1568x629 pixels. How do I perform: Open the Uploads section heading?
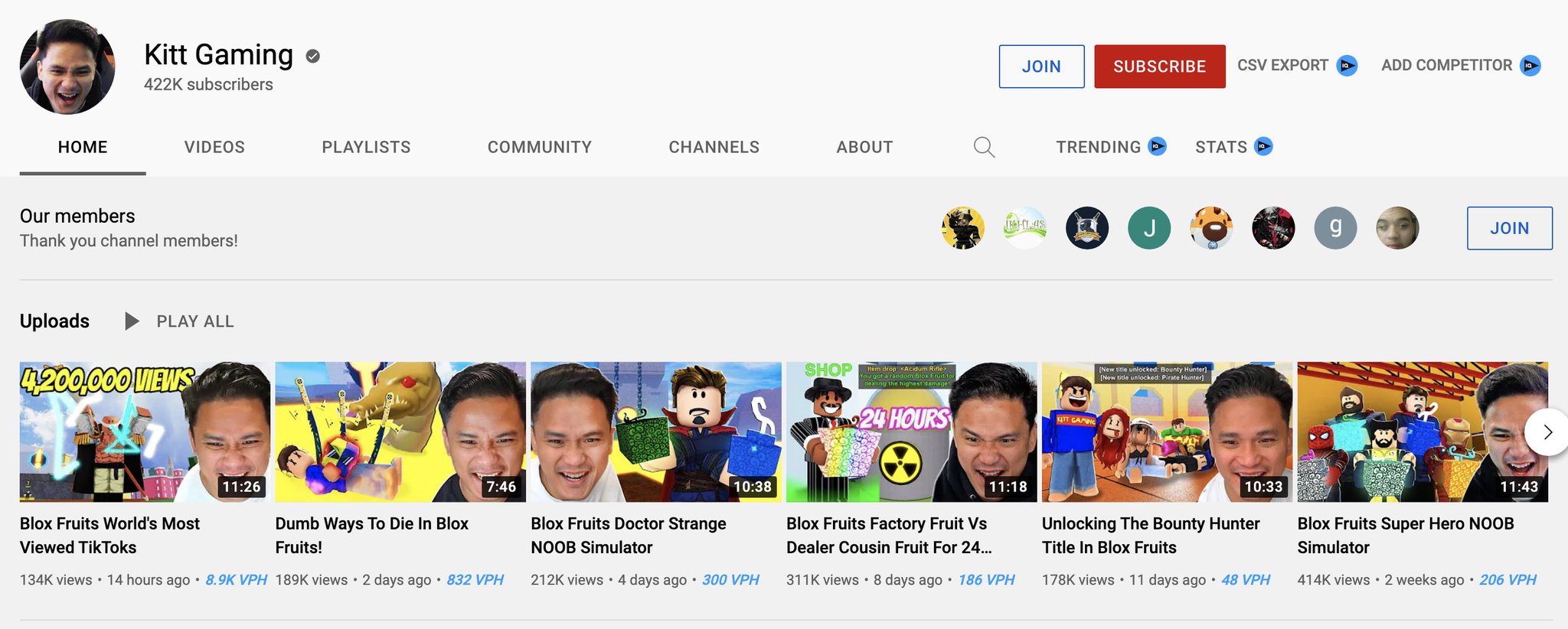54,321
